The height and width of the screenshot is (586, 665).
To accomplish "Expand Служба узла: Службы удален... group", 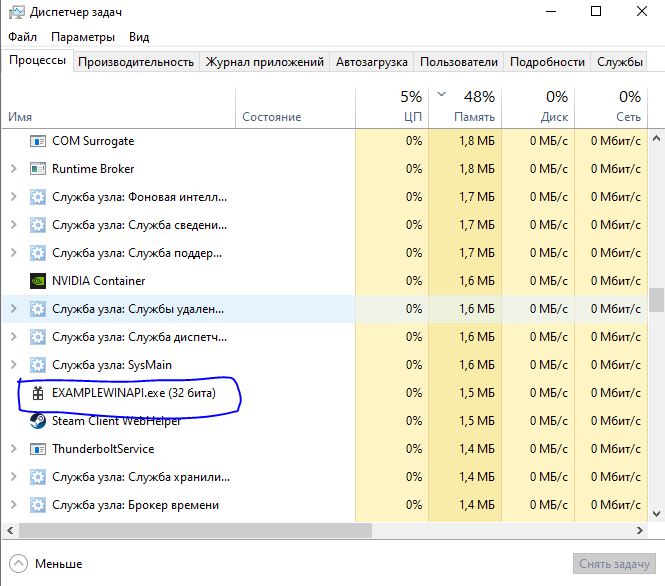I will point(14,309).
